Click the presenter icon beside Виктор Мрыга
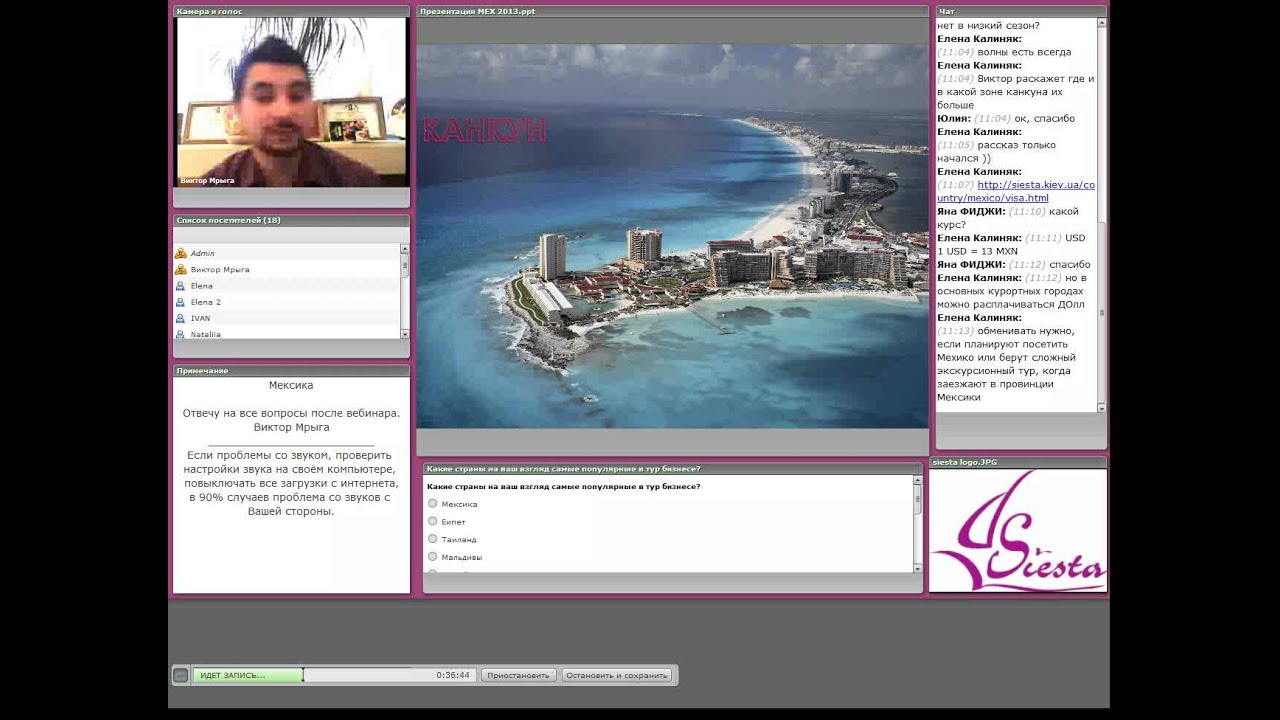 181,270
